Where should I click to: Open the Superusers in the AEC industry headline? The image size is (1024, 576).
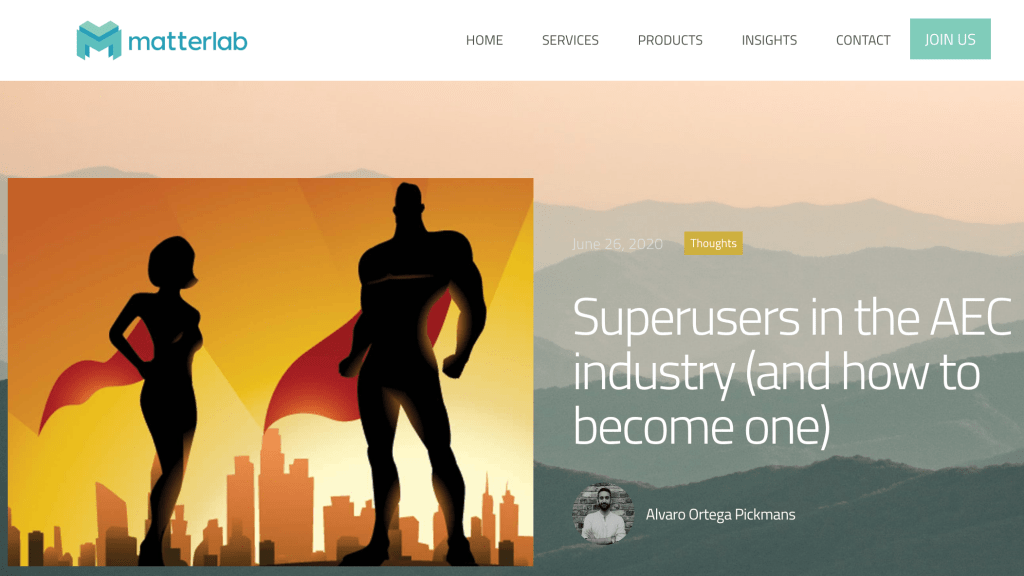click(x=792, y=371)
